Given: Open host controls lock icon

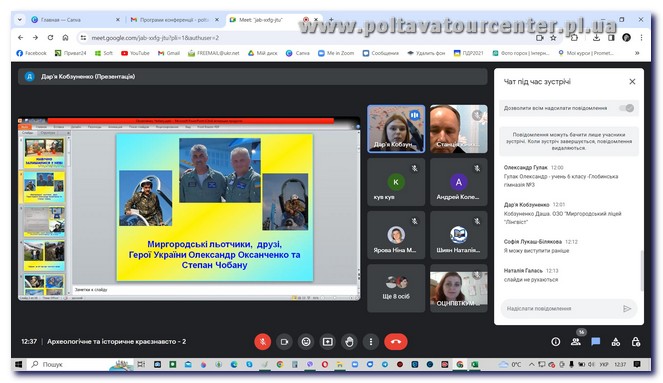Looking at the screenshot, I should pyautogui.click(x=636, y=342).
